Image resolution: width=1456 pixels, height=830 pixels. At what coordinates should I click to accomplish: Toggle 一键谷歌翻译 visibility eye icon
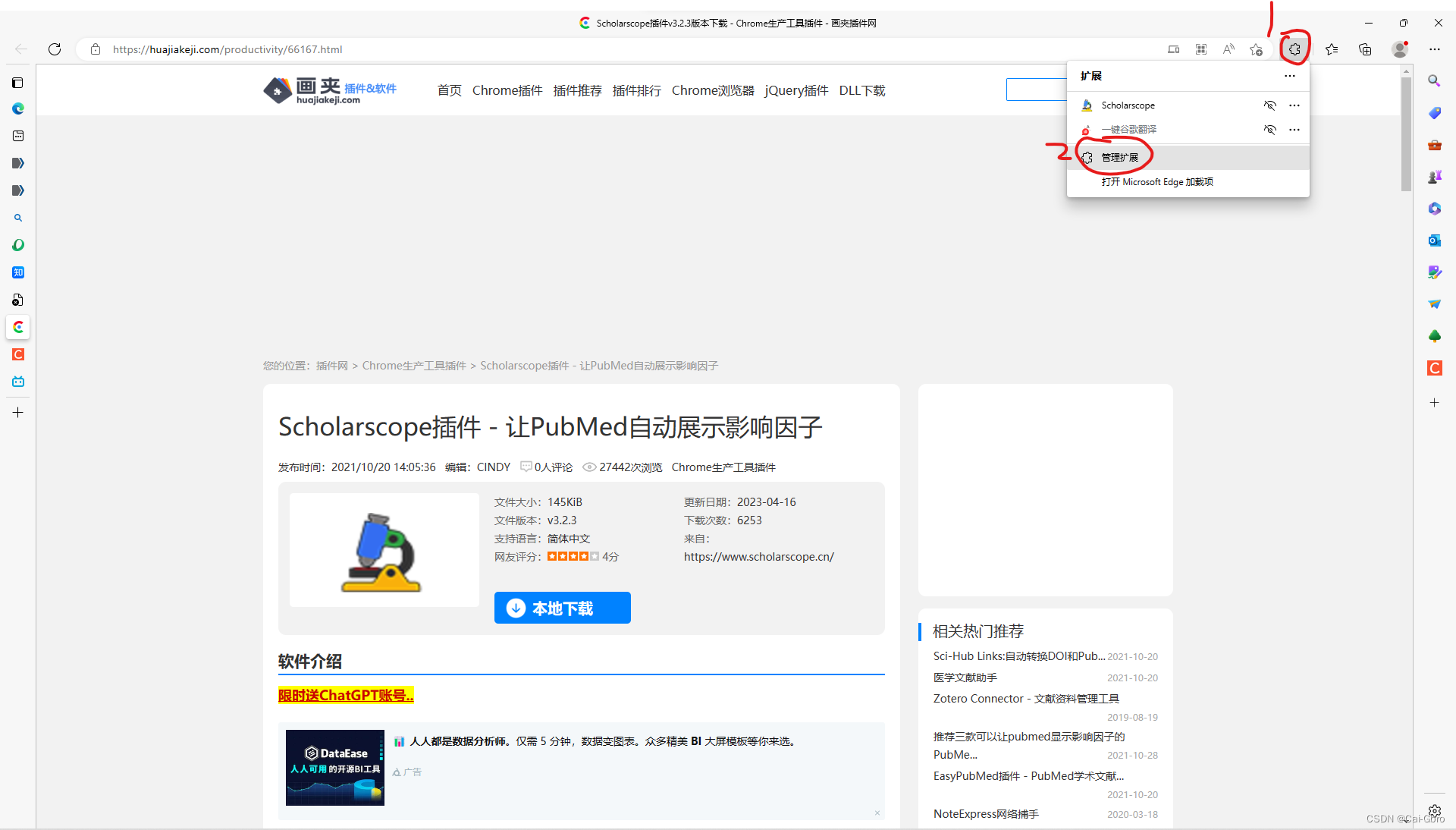pos(1269,130)
